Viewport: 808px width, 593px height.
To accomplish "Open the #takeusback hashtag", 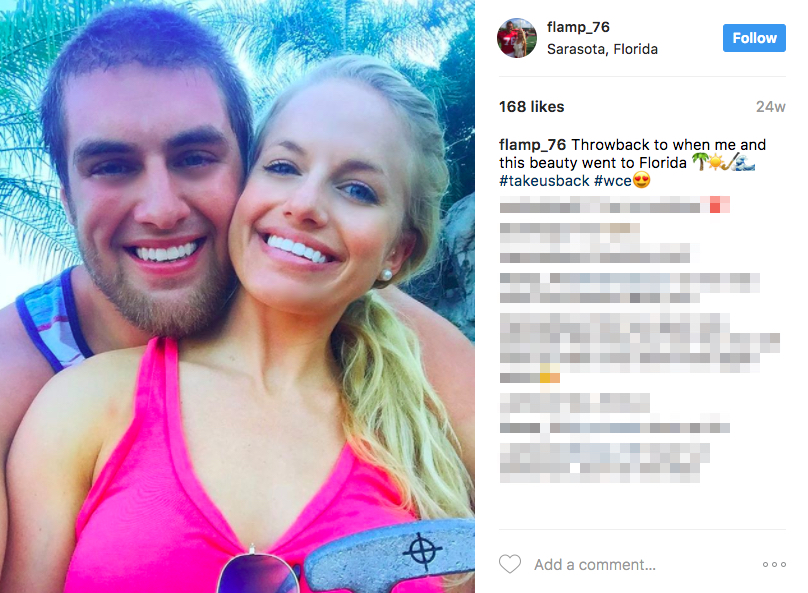I will tap(544, 181).
